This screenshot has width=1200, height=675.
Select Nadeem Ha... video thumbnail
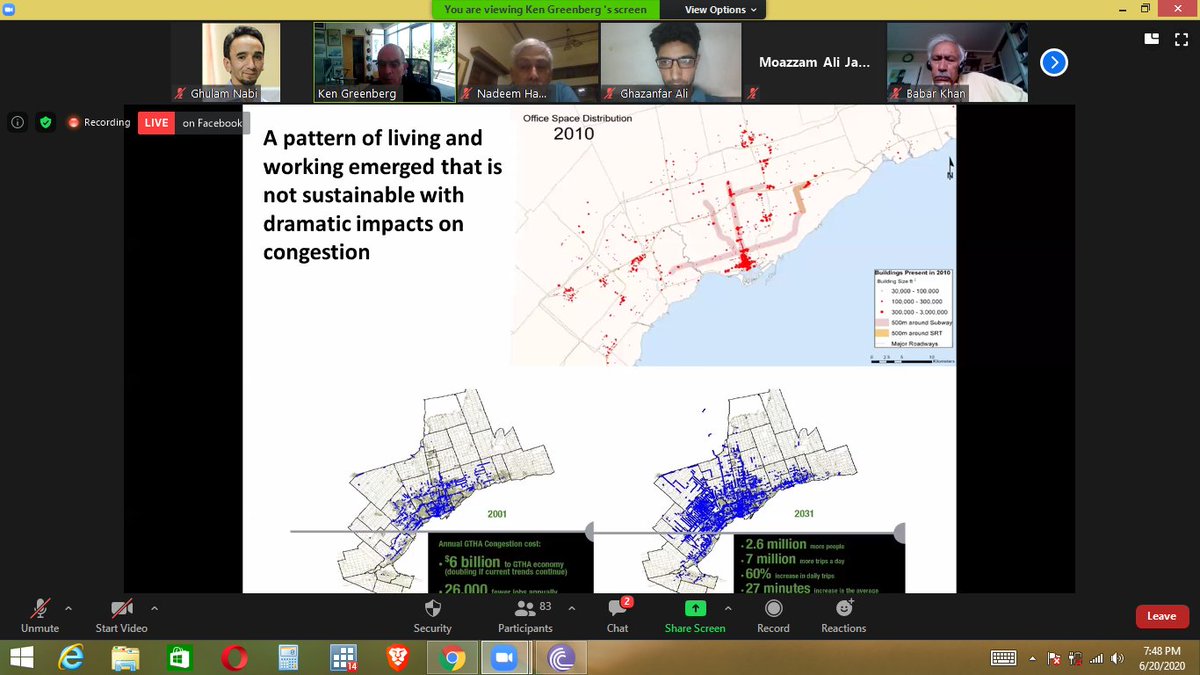tap(528, 62)
